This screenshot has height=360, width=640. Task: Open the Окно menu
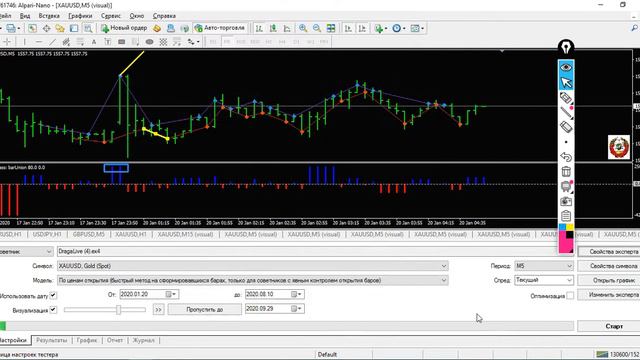137,16
